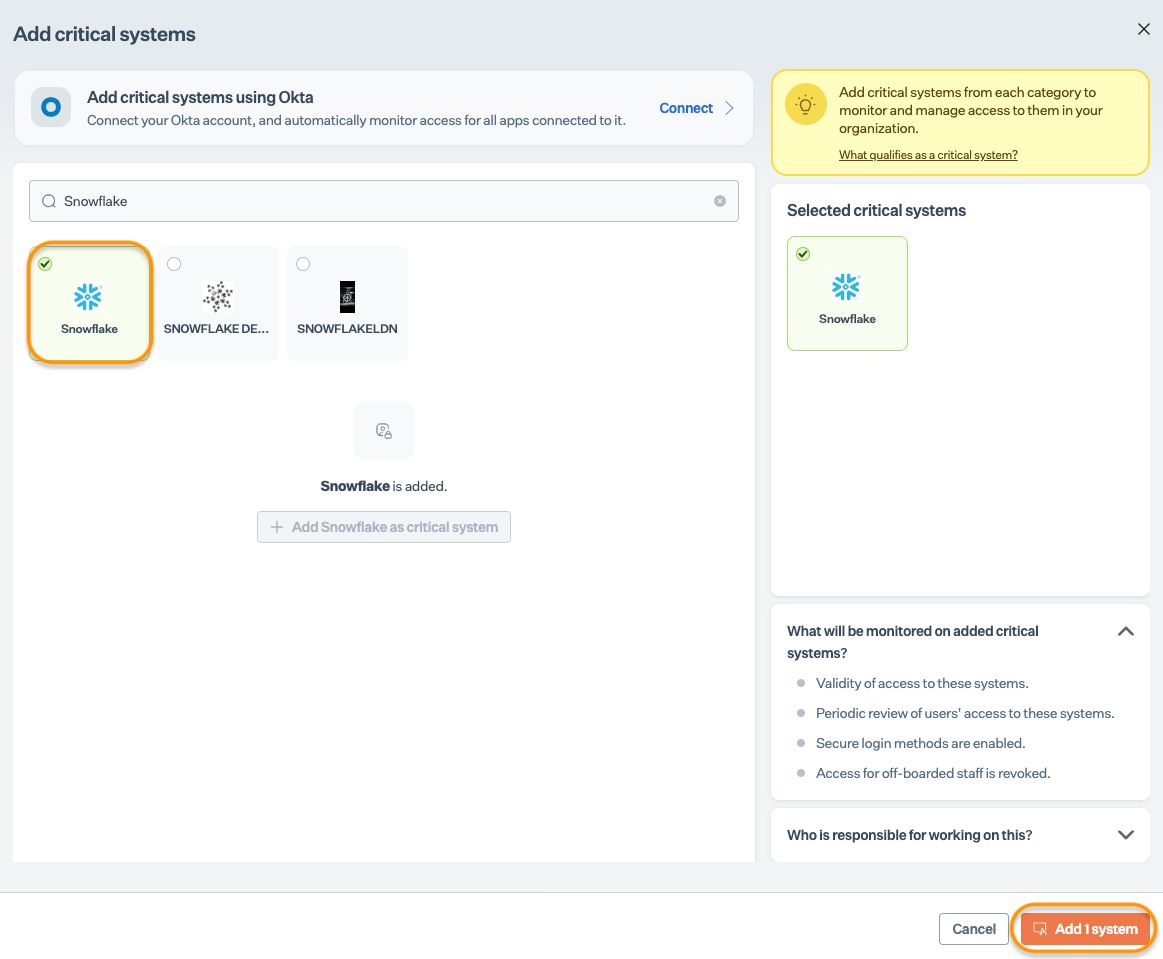Click 'Validity of access to these systems.' text

tap(922, 683)
